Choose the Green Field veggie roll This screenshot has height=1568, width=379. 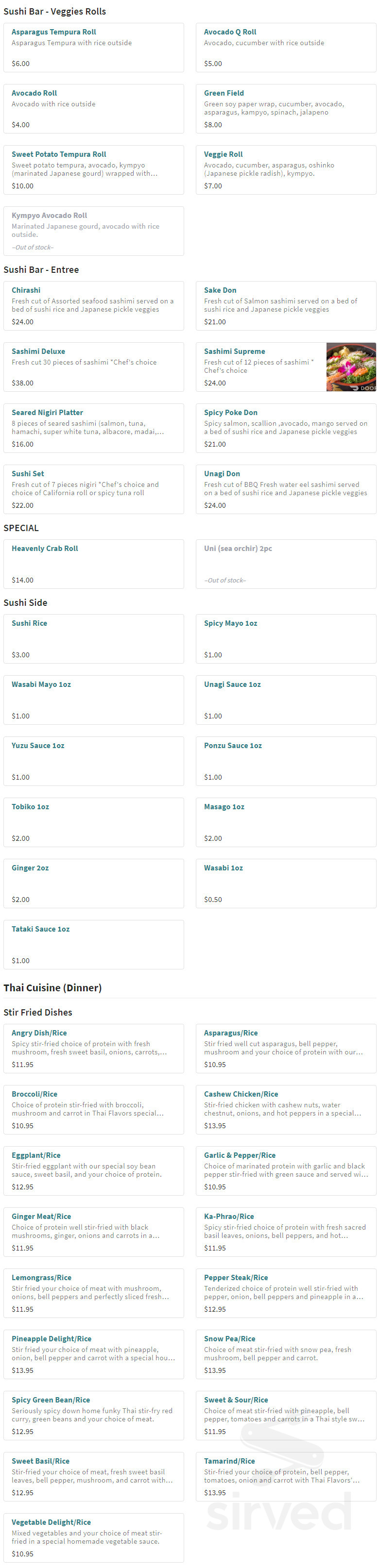(285, 108)
